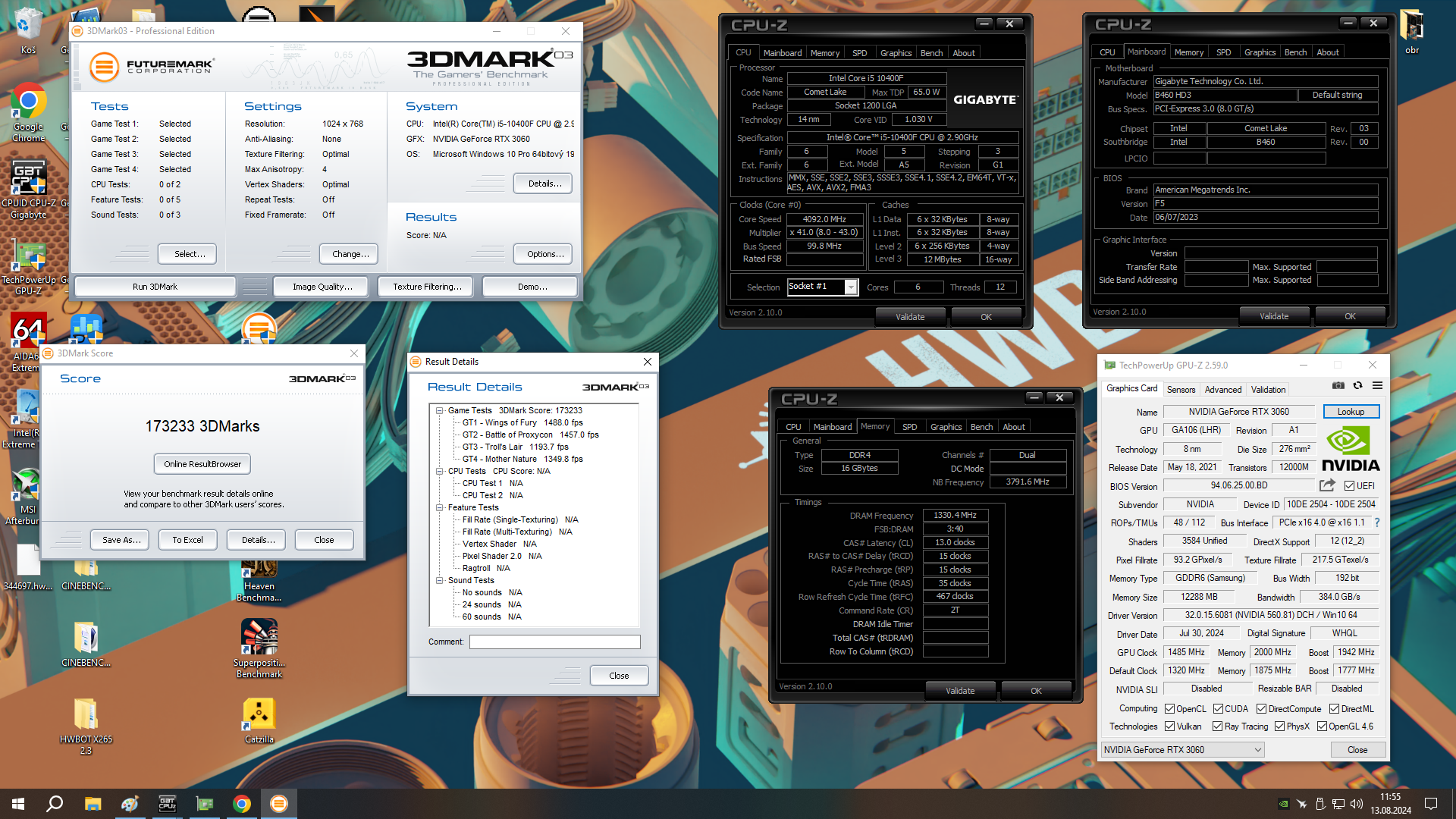Open GPU-Z hamburger menu icon
Viewport: 1456px width, 819px height.
pyautogui.click(x=1377, y=386)
